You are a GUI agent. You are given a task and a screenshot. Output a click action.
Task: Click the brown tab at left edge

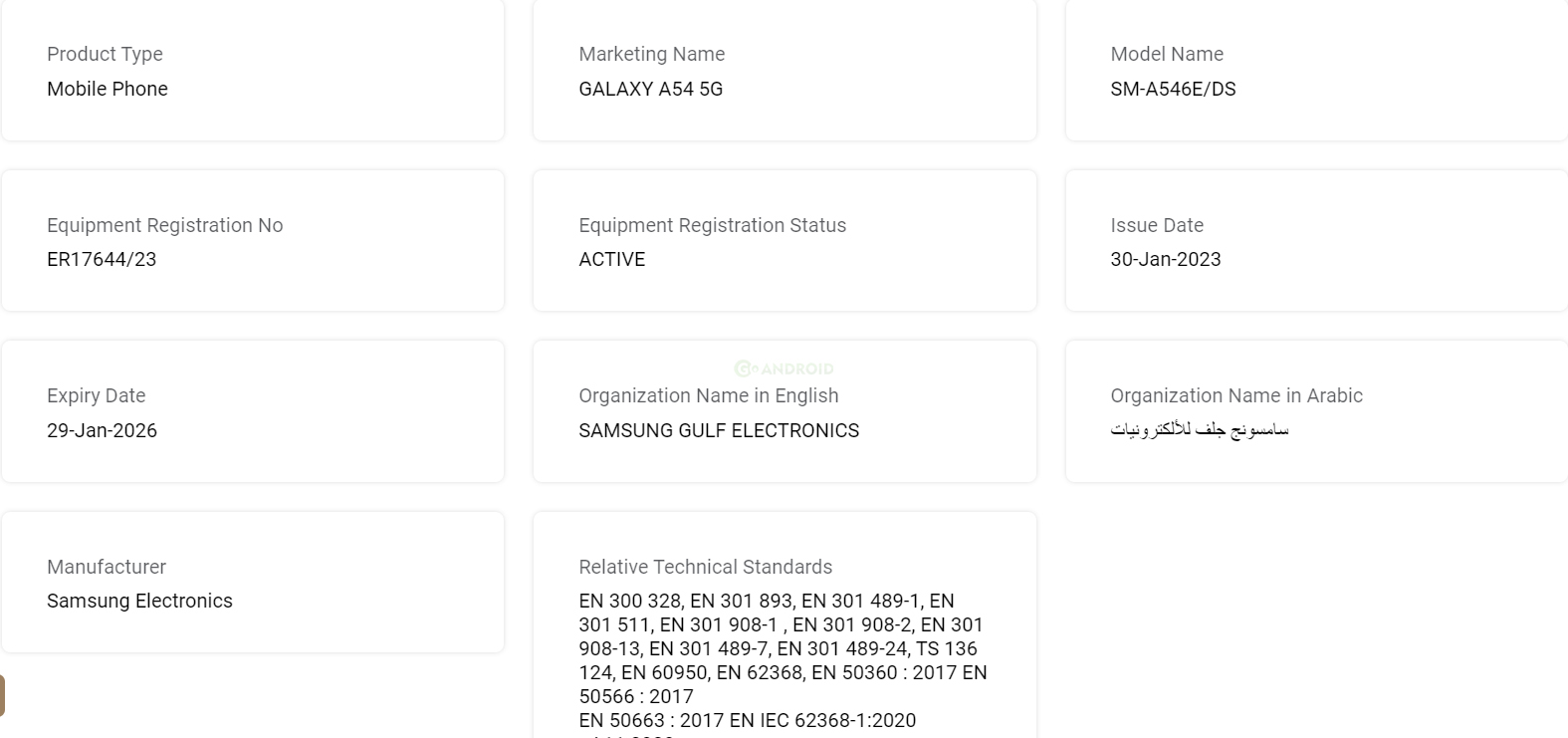coord(2,695)
